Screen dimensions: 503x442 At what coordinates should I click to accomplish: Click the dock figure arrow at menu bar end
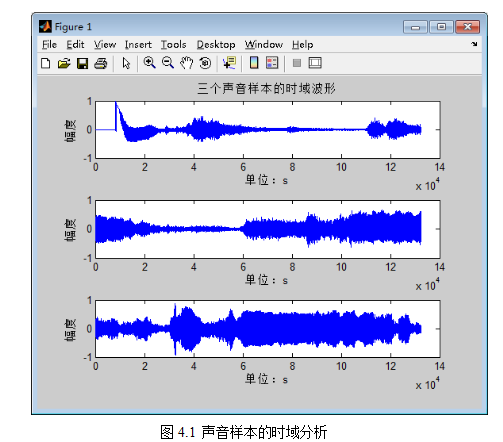coord(474,44)
